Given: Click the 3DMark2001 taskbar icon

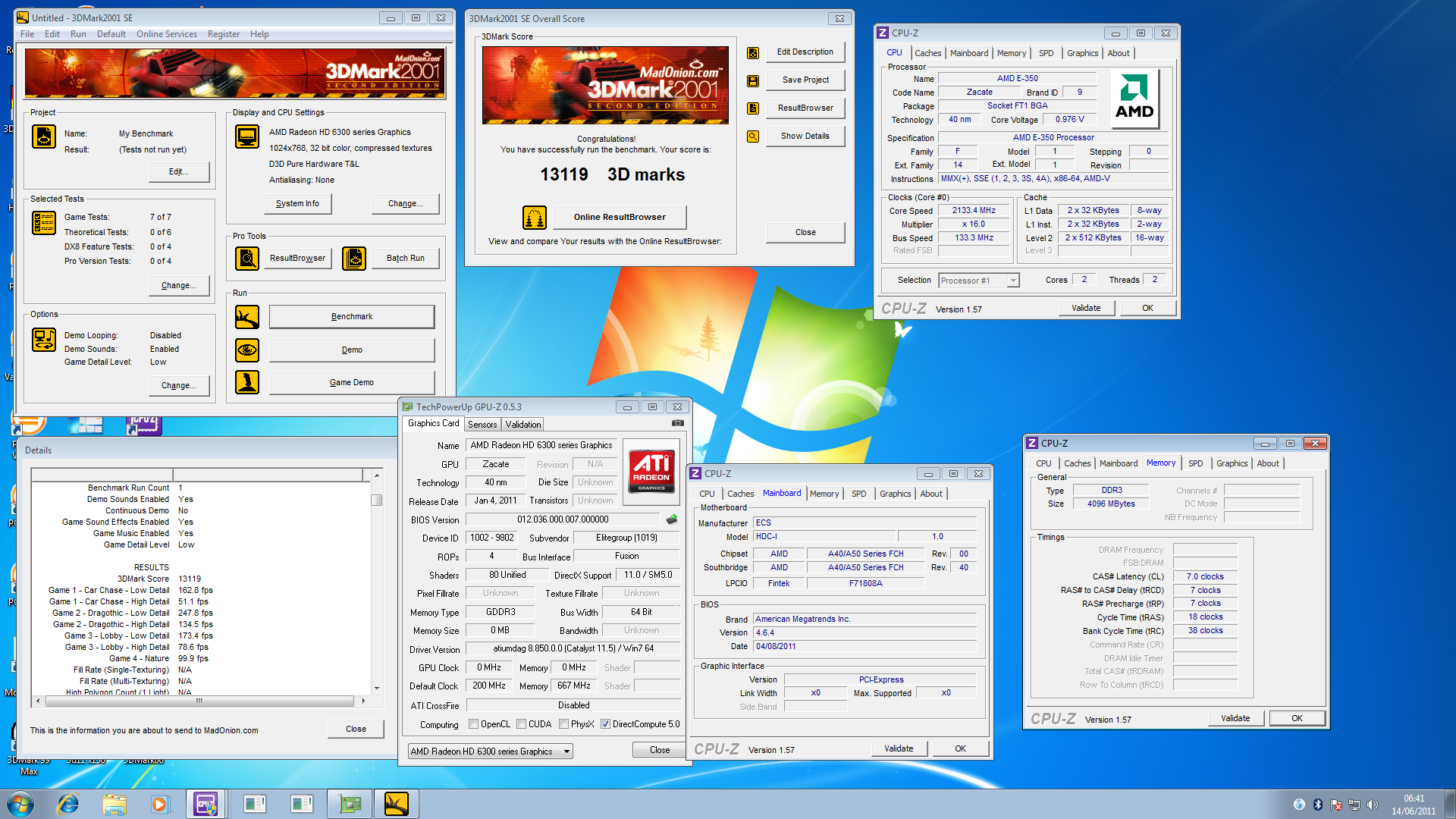Looking at the screenshot, I should pos(396,804).
